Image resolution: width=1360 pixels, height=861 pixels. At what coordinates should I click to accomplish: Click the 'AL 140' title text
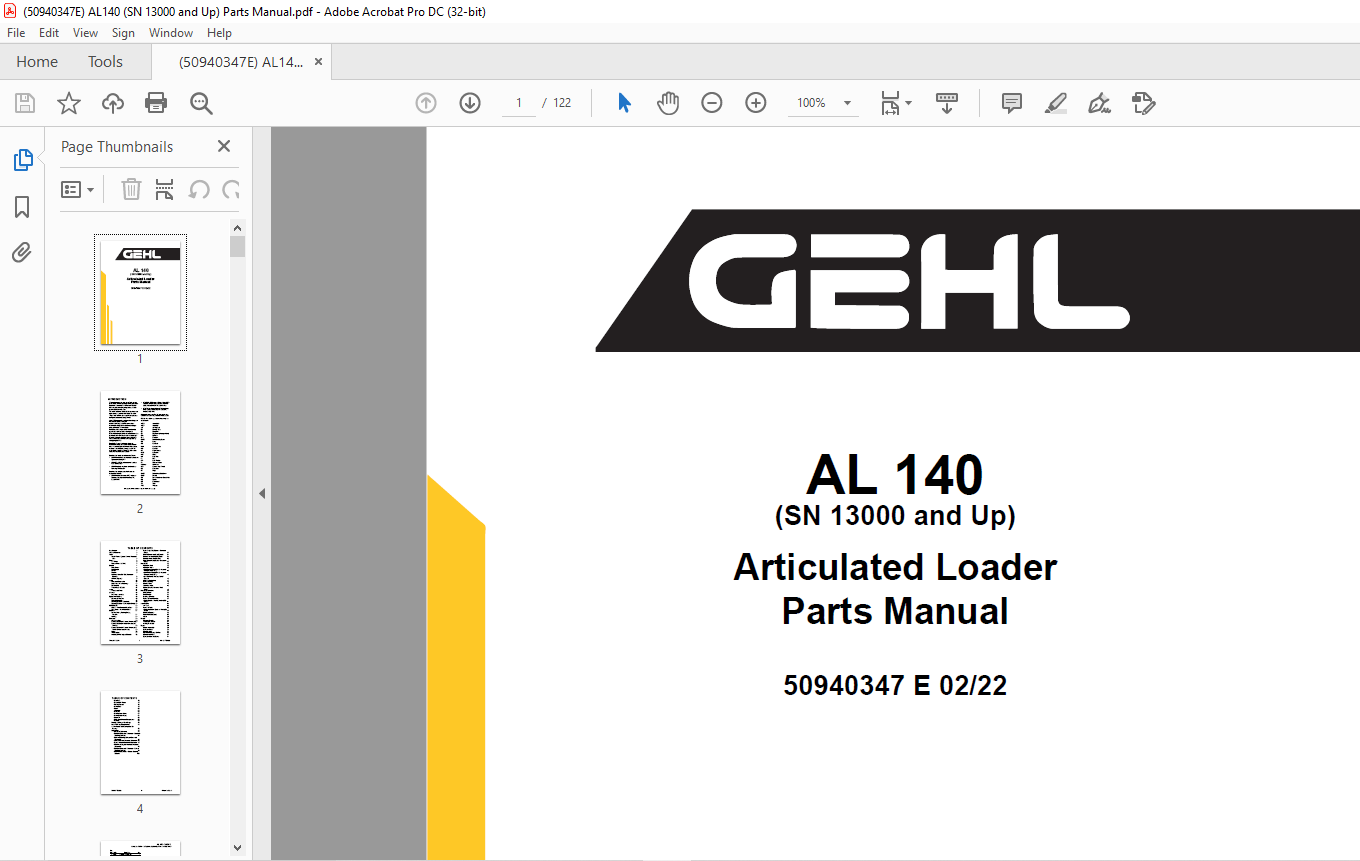point(895,475)
